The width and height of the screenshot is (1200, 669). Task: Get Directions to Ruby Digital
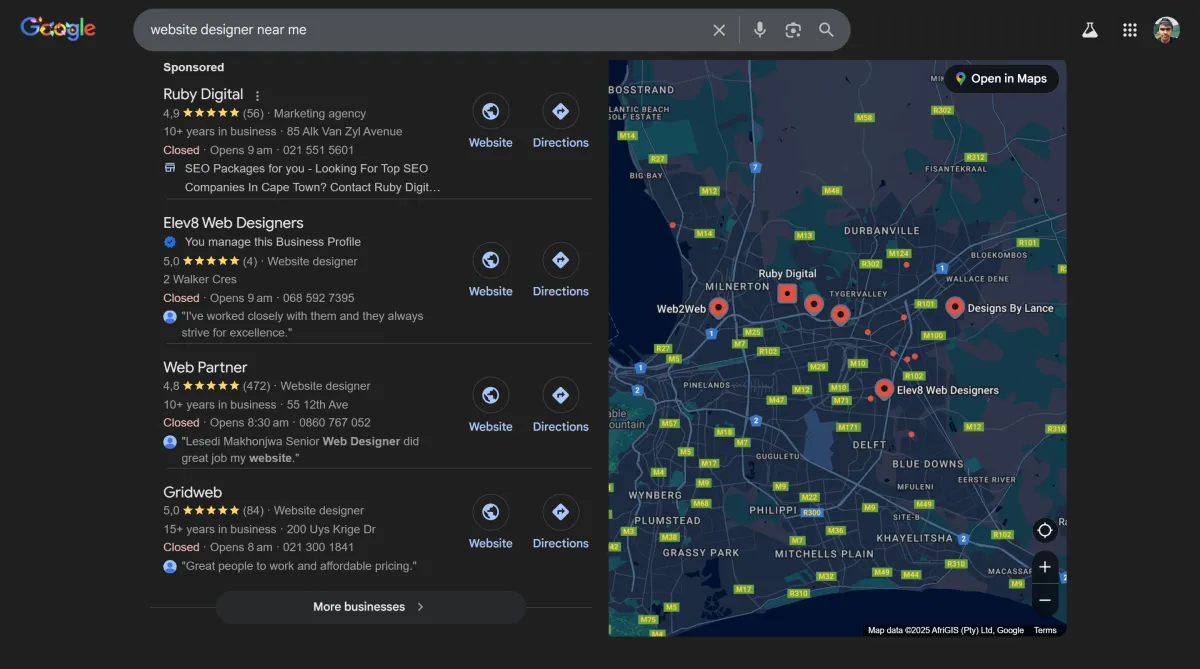pyautogui.click(x=560, y=112)
